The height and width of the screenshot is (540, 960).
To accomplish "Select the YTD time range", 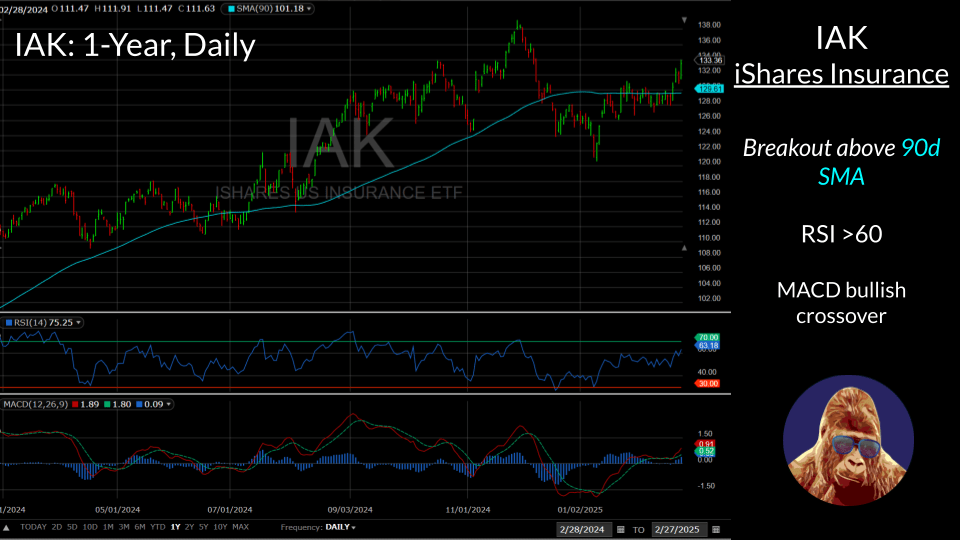I will point(157,527).
